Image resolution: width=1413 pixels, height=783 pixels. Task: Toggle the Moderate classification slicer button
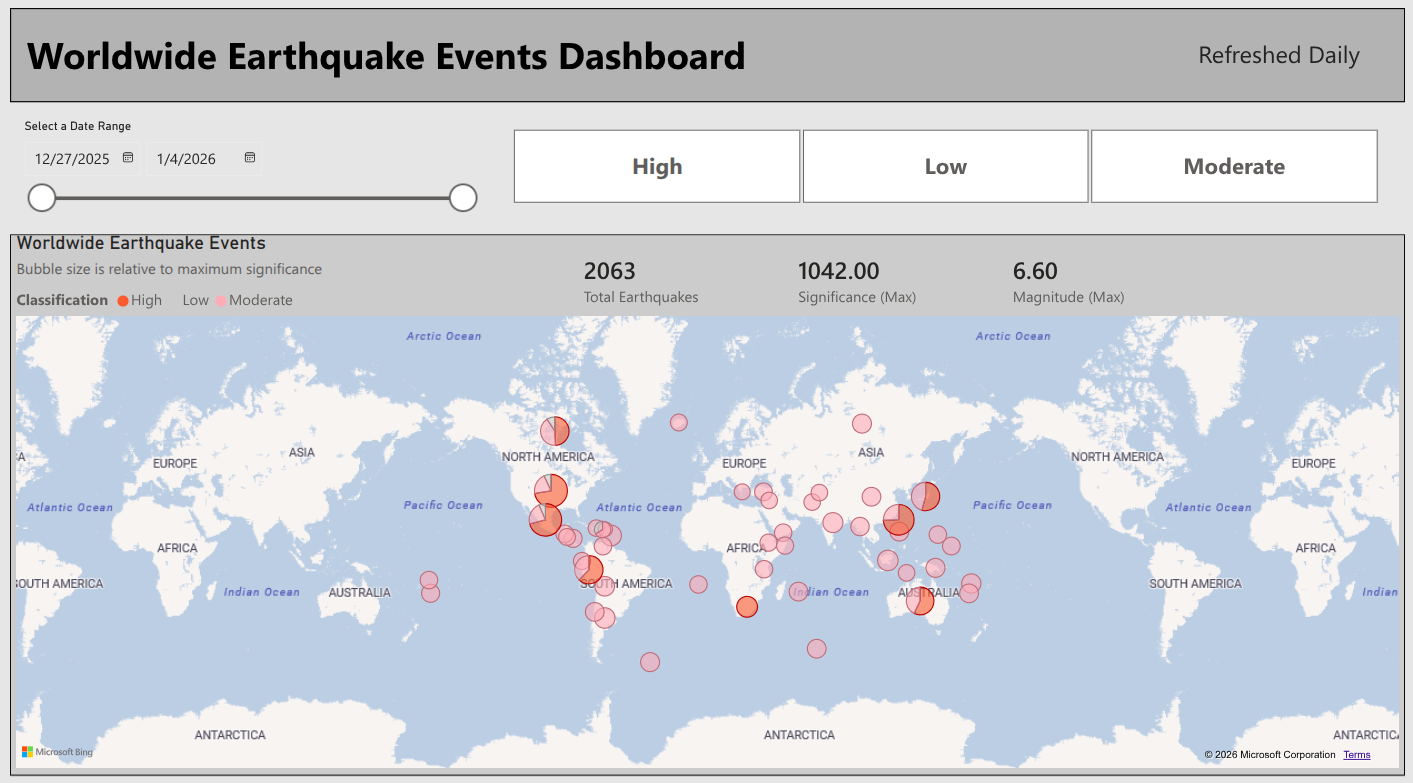point(1234,166)
